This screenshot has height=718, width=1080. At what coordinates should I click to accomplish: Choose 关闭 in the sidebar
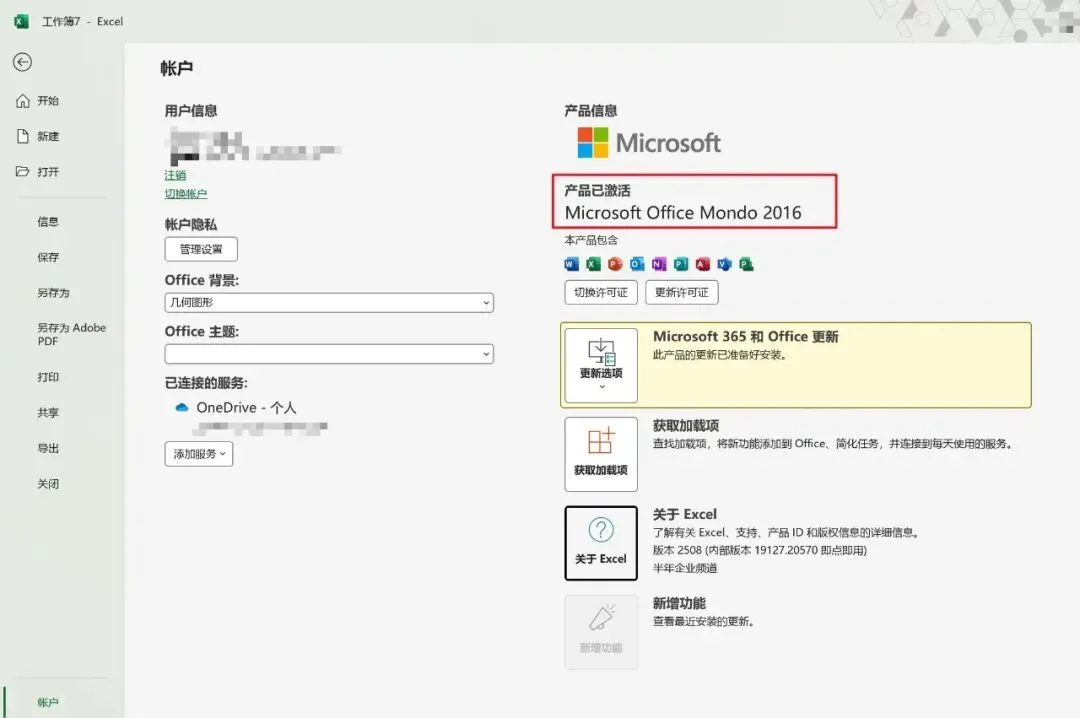tap(48, 484)
